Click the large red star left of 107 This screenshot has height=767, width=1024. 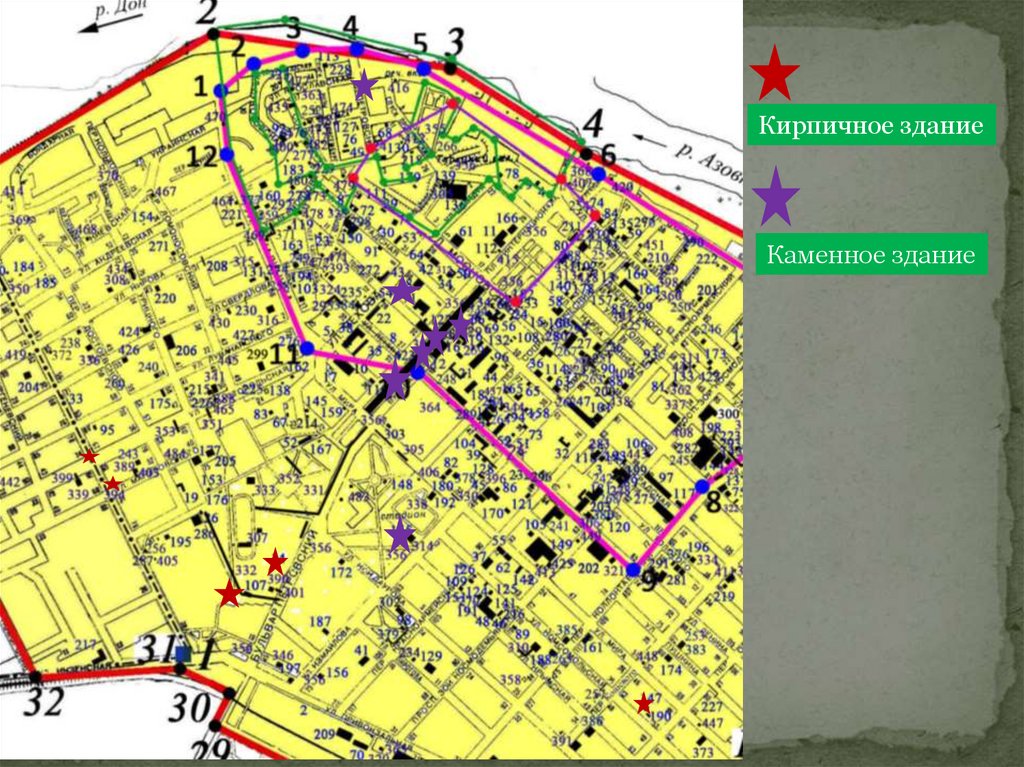click(229, 594)
